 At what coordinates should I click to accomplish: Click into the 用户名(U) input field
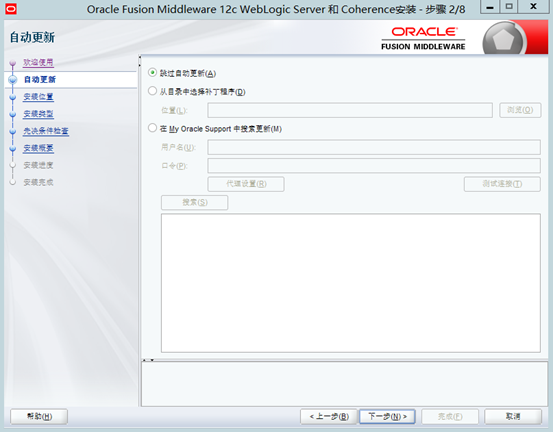(374, 147)
